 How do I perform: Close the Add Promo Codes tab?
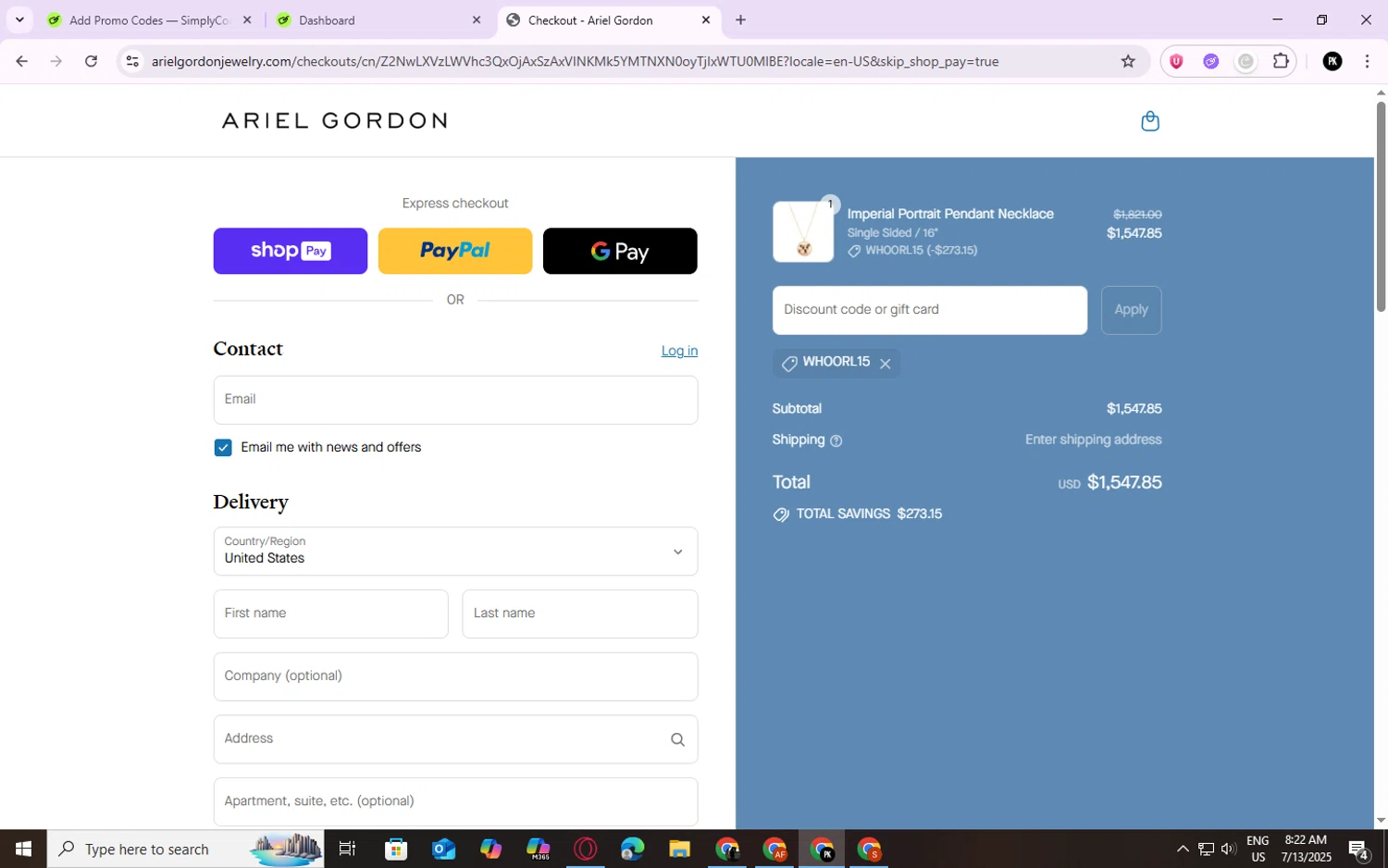[247, 19]
